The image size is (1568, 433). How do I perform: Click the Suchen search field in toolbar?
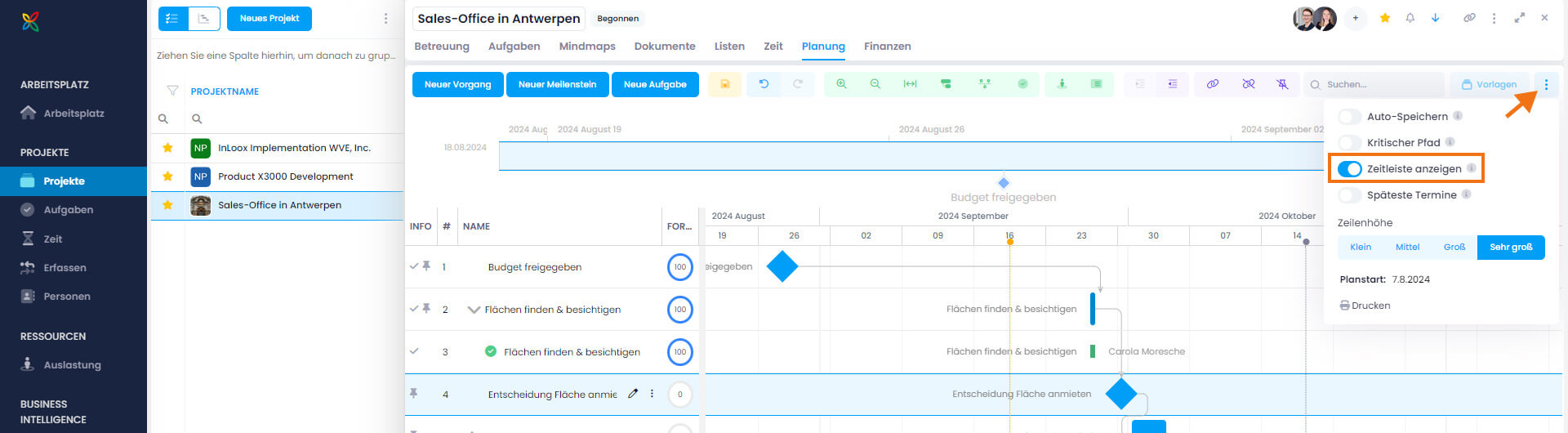tap(1376, 84)
